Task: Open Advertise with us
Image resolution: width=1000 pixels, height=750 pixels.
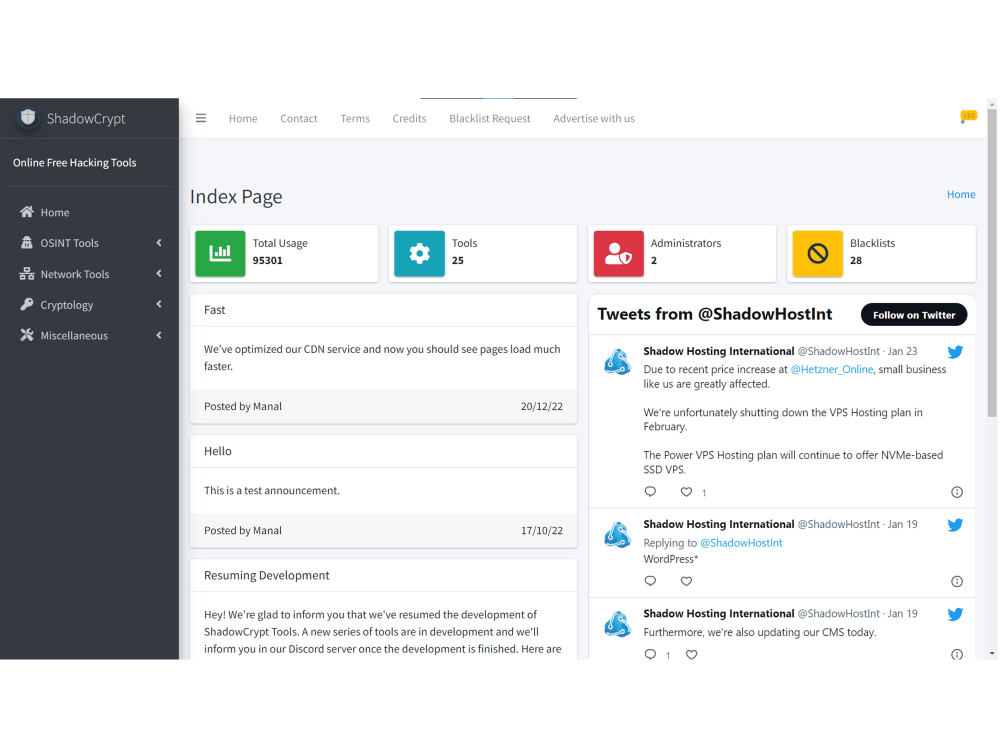Action: coord(594,118)
